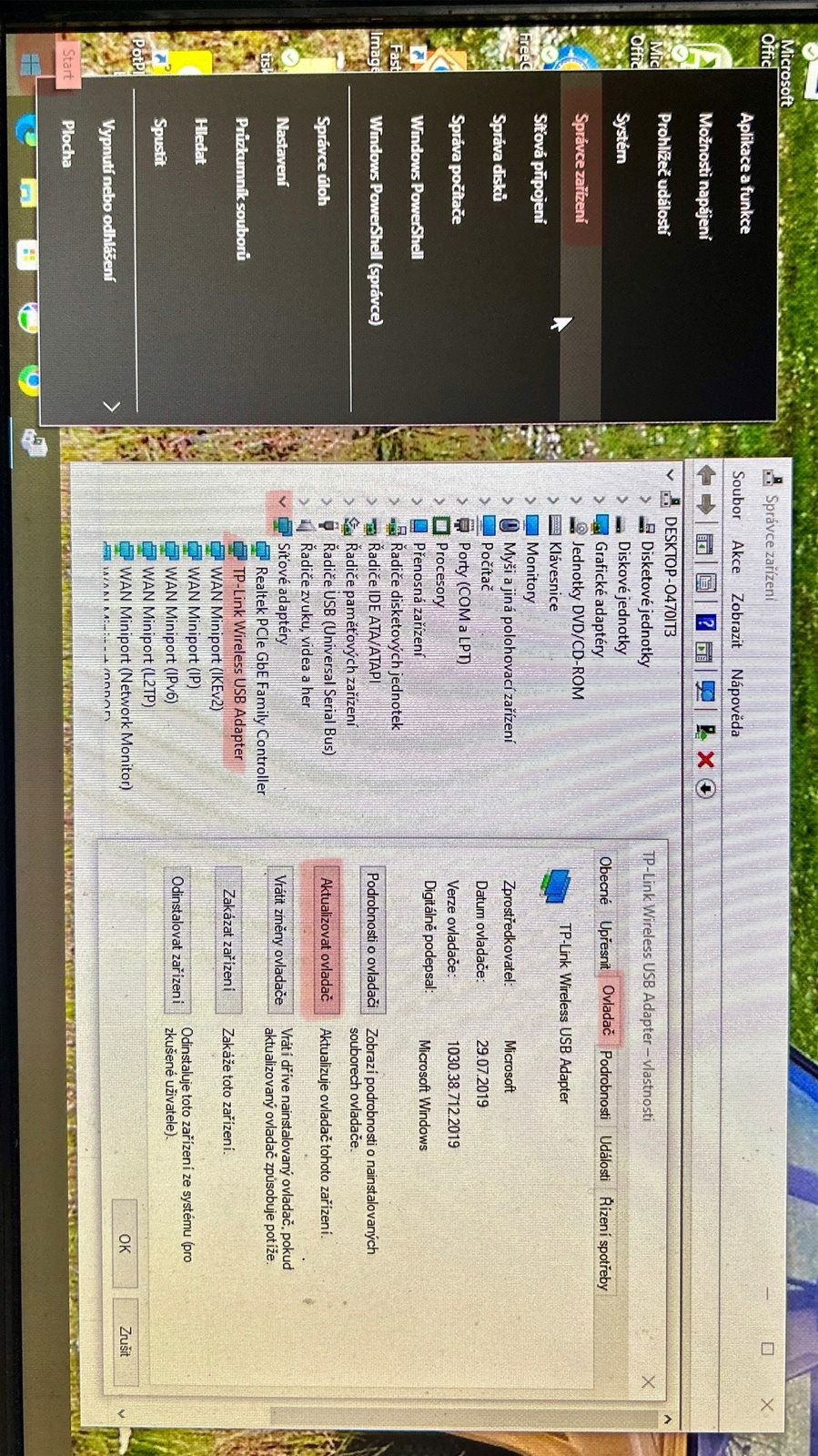Click the Podrobnosti o ovladači button

(372, 940)
